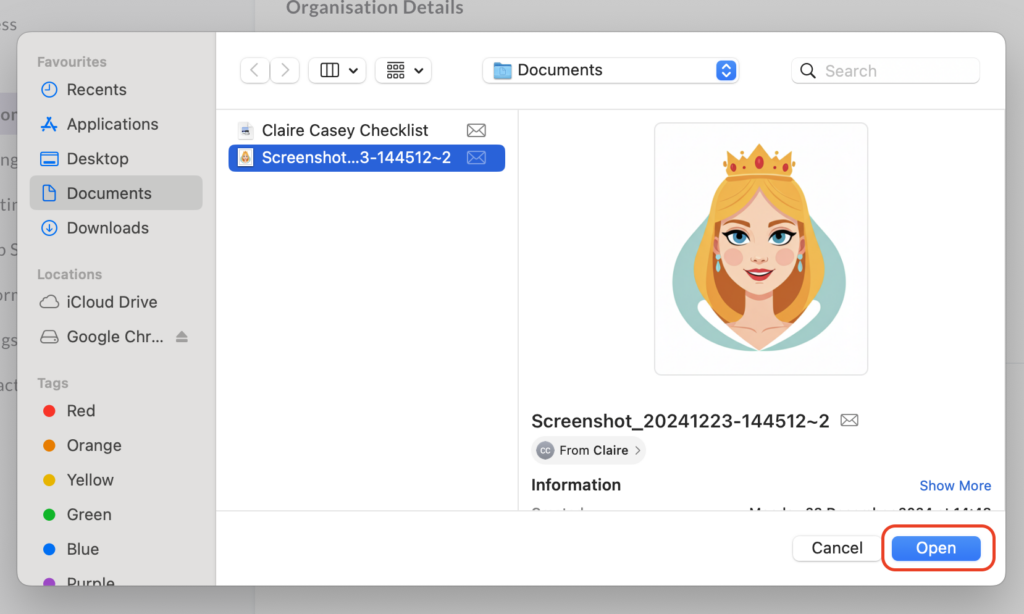Click in the Search field

click(886, 71)
